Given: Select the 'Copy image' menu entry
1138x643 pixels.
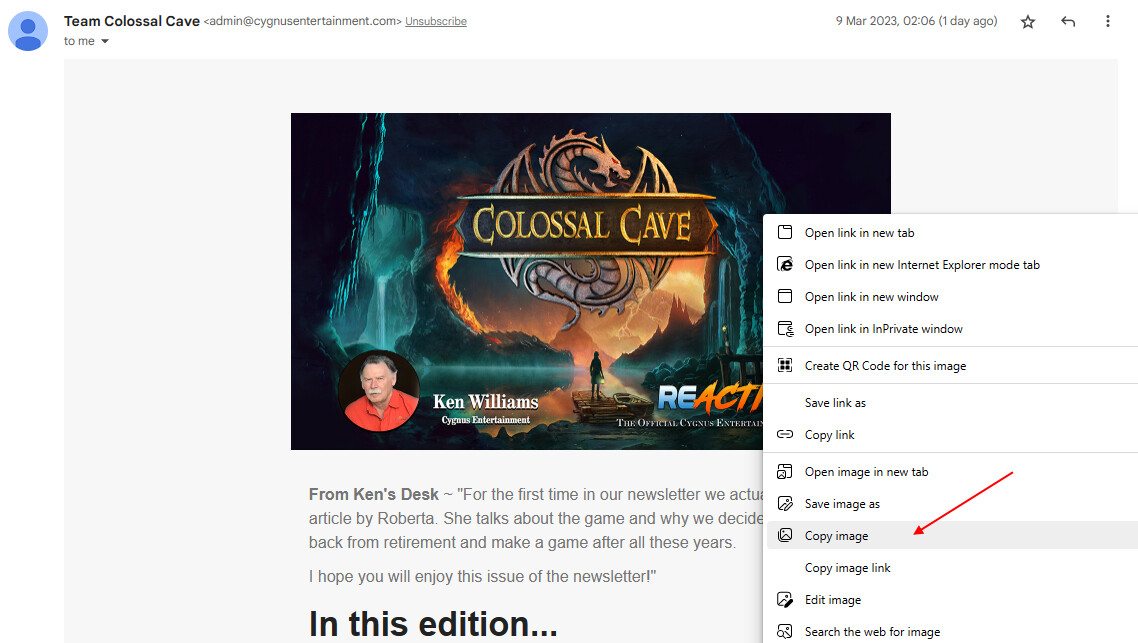Looking at the screenshot, I should (x=952, y=536).
